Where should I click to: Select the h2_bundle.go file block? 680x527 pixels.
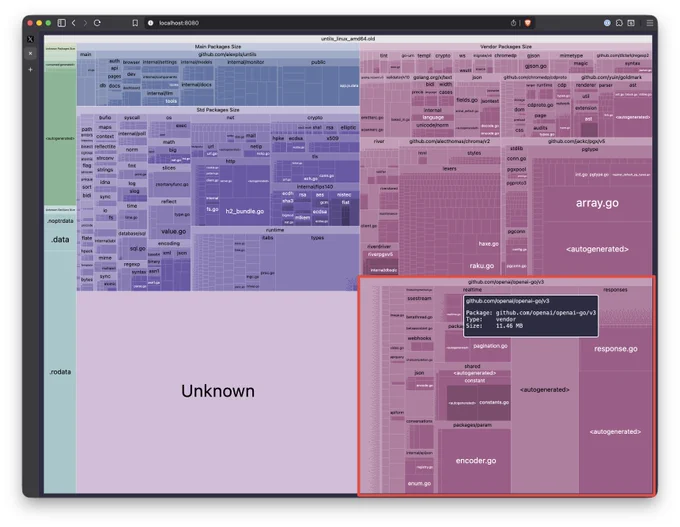(245, 211)
